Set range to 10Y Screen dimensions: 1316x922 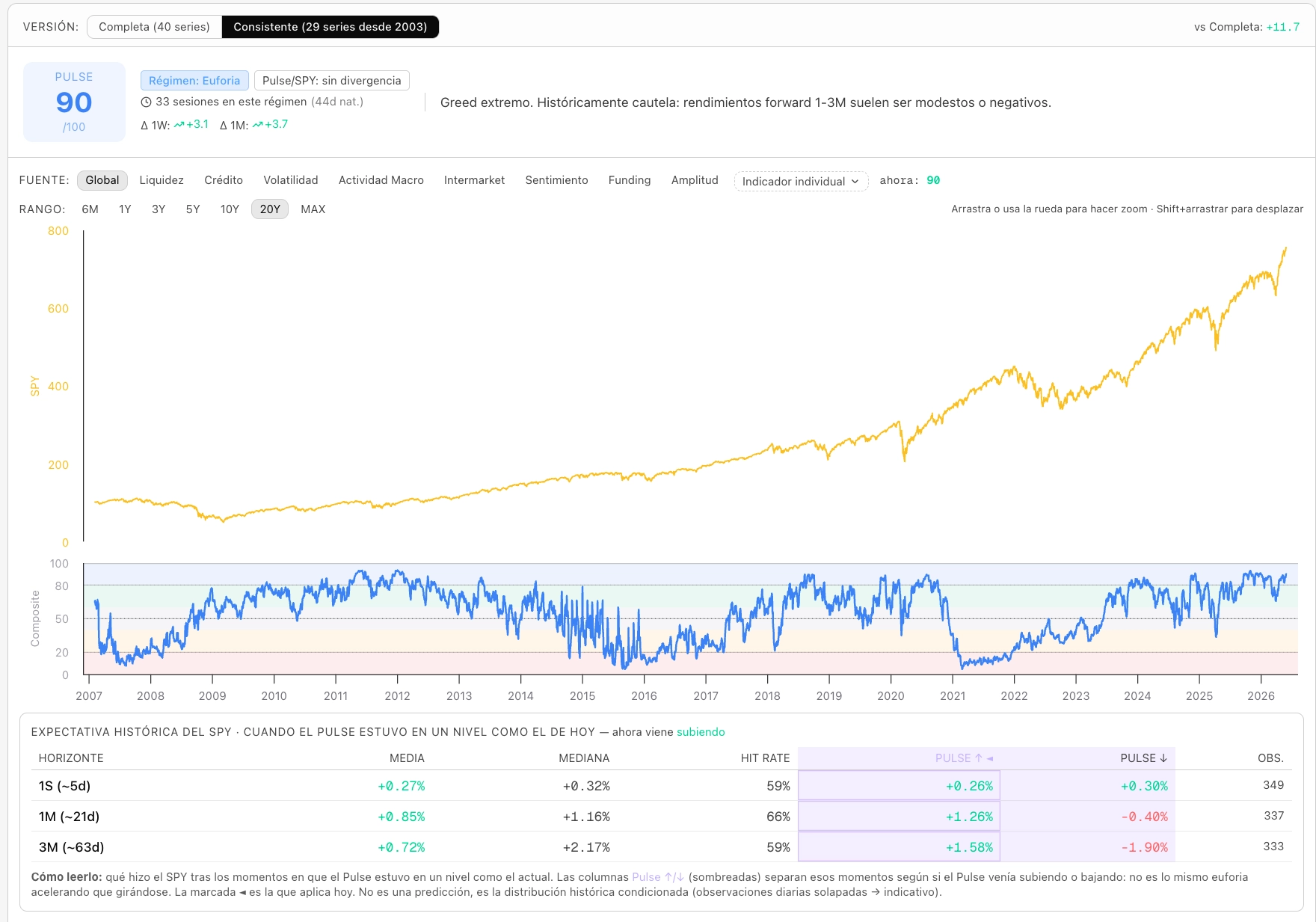230,209
